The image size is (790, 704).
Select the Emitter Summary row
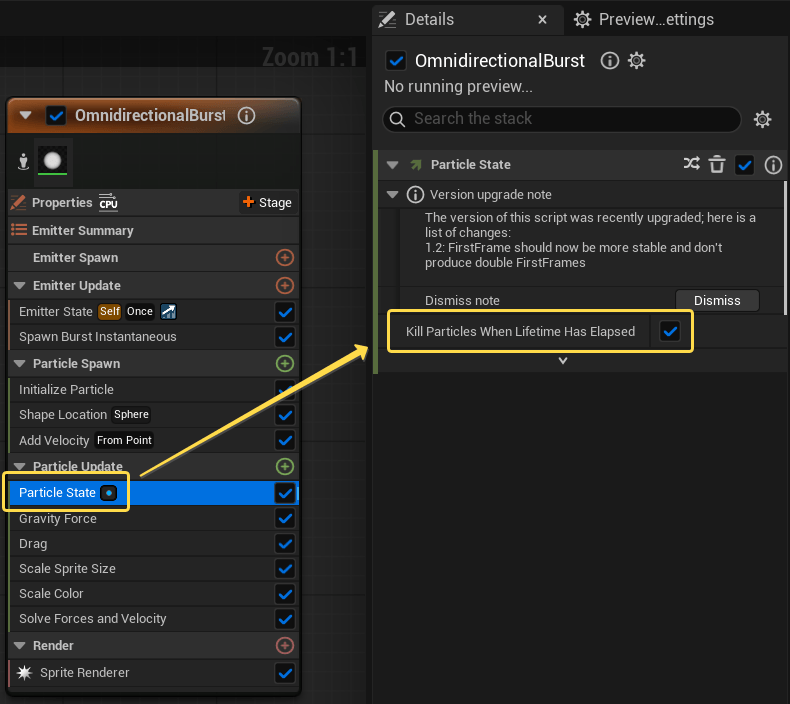click(154, 230)
